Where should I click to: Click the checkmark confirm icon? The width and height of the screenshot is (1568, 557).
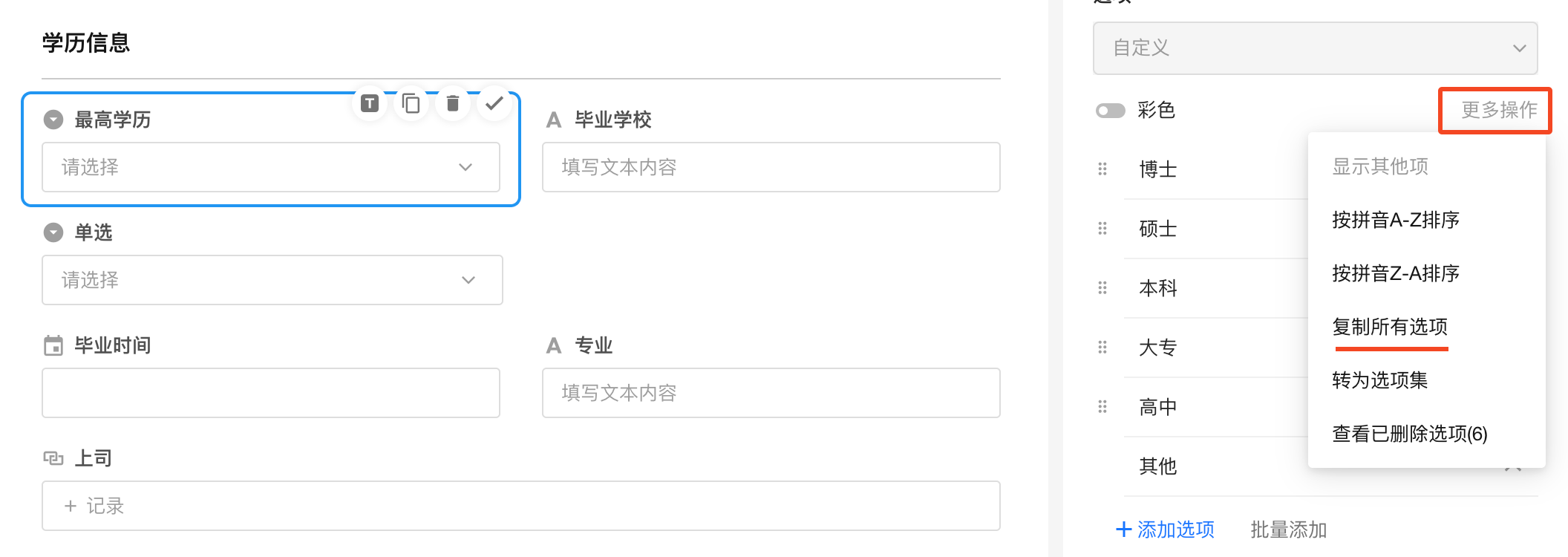point(494,103)
